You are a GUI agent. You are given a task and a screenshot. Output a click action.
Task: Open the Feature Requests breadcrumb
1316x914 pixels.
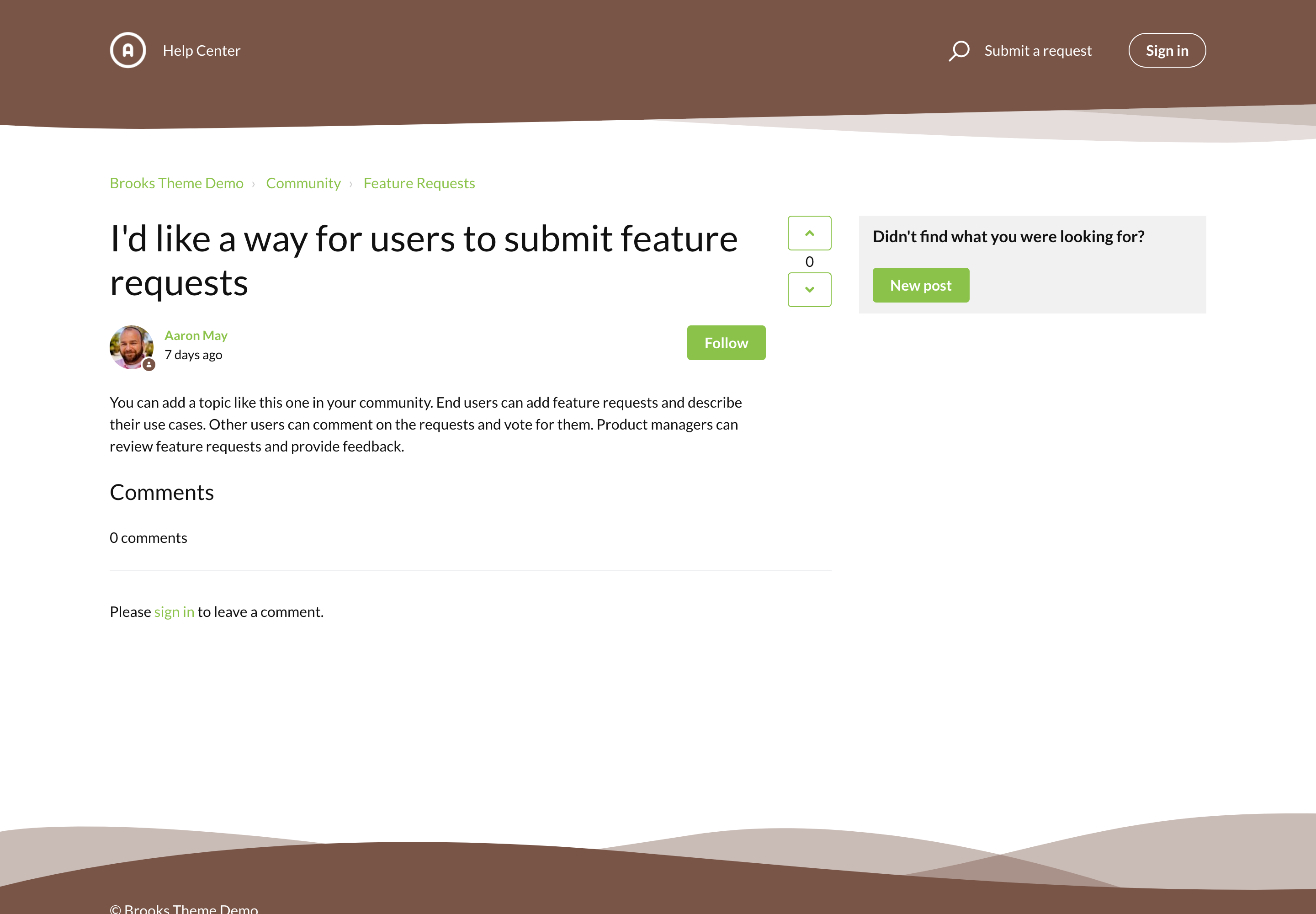point(419,183)
